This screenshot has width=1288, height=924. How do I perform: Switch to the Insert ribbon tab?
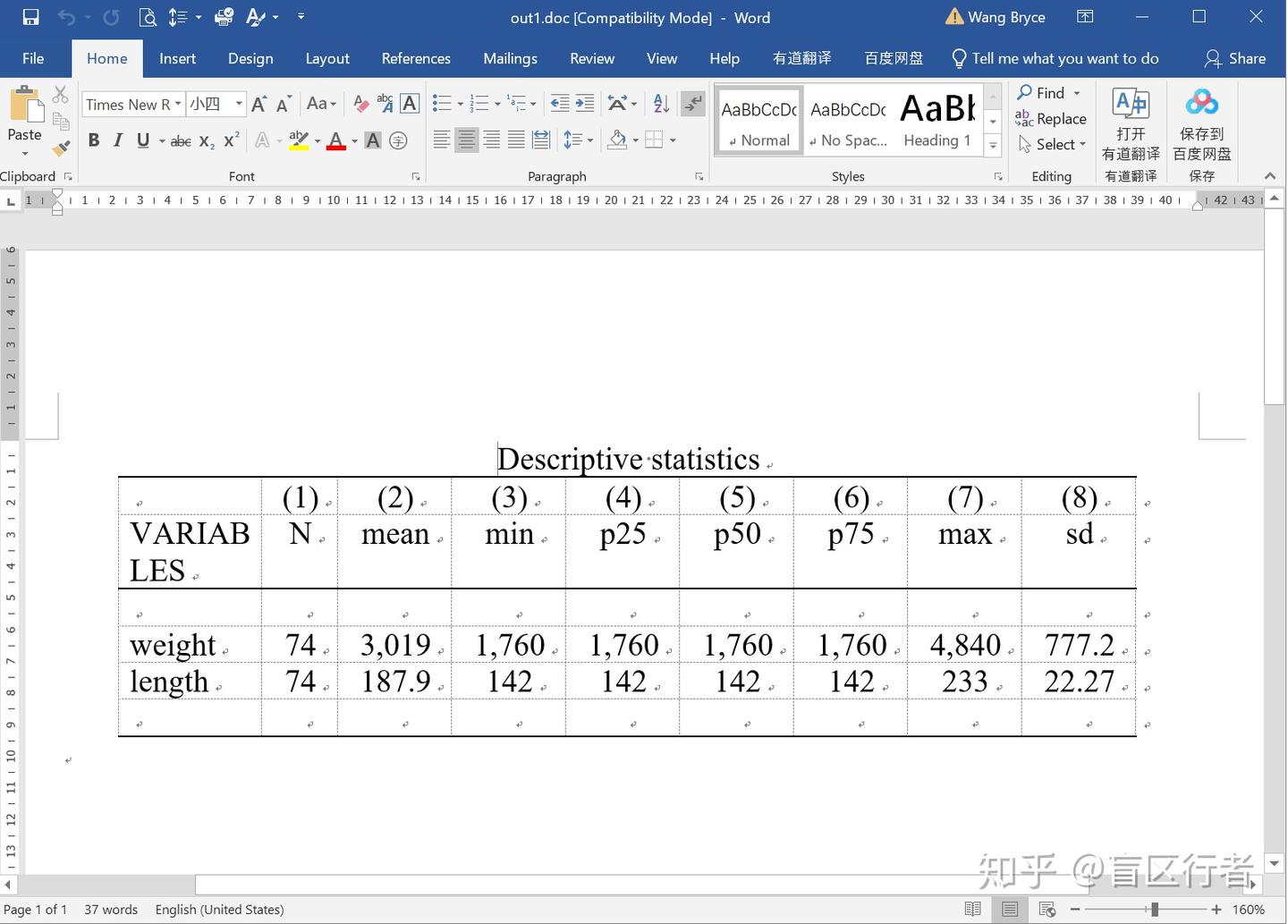coord(177,58)
